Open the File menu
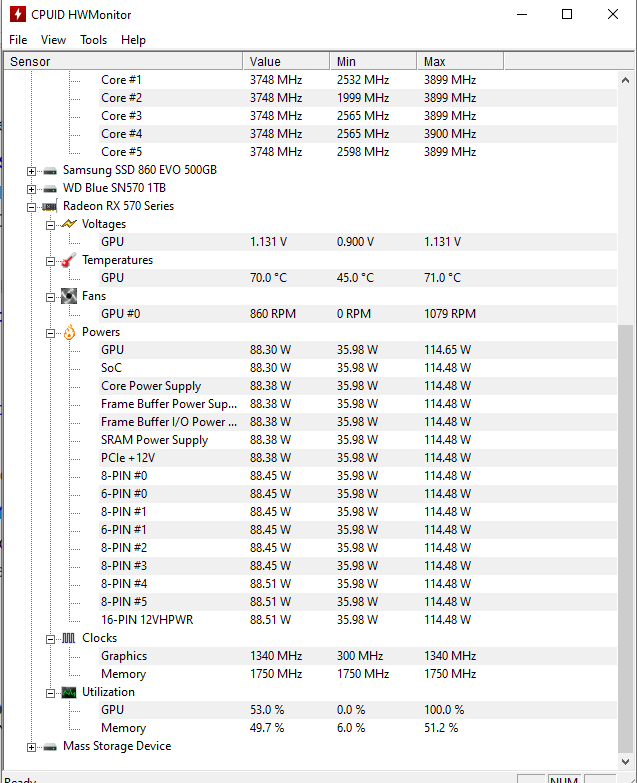 (18, 40)
